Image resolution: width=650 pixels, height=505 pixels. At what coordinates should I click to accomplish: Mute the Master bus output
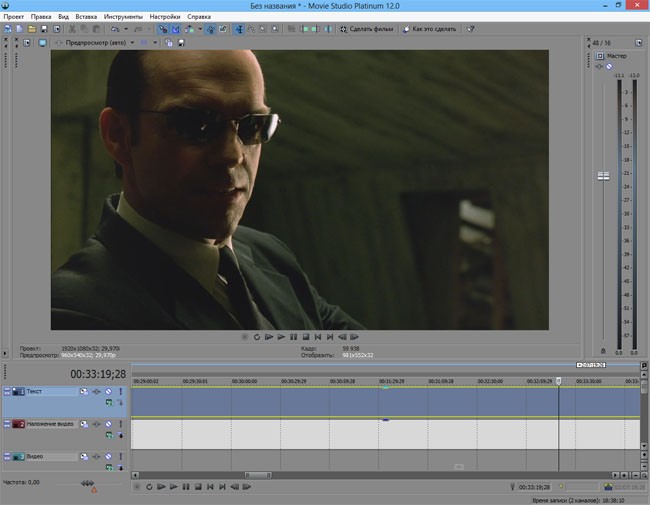coord(609,66)
